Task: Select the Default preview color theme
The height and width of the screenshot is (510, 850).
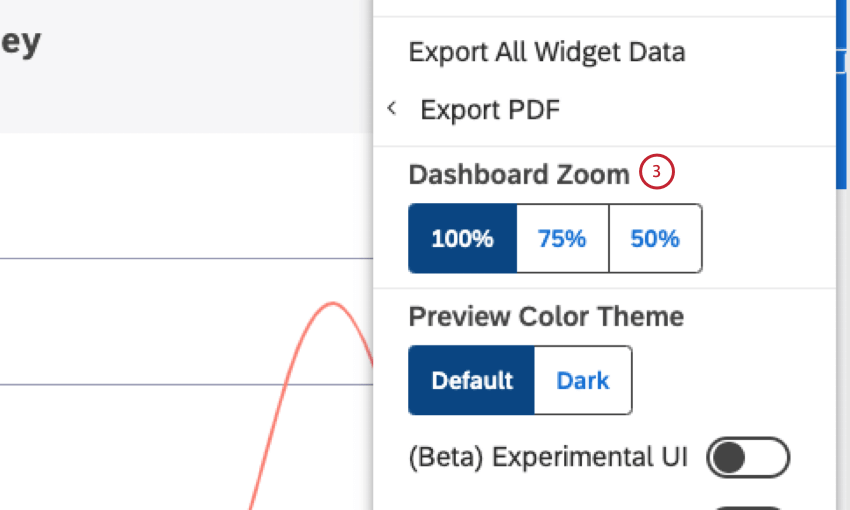Action: pyautogui.click(x=471, y=381)
